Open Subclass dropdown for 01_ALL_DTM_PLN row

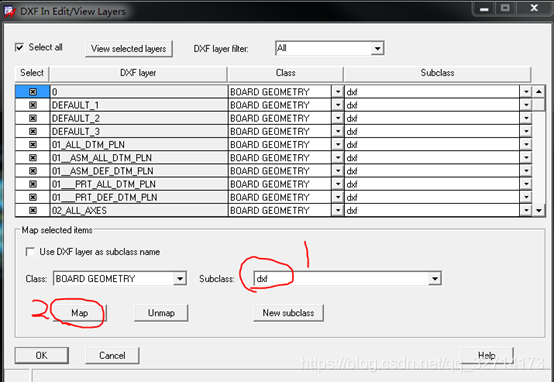point(526,145)
